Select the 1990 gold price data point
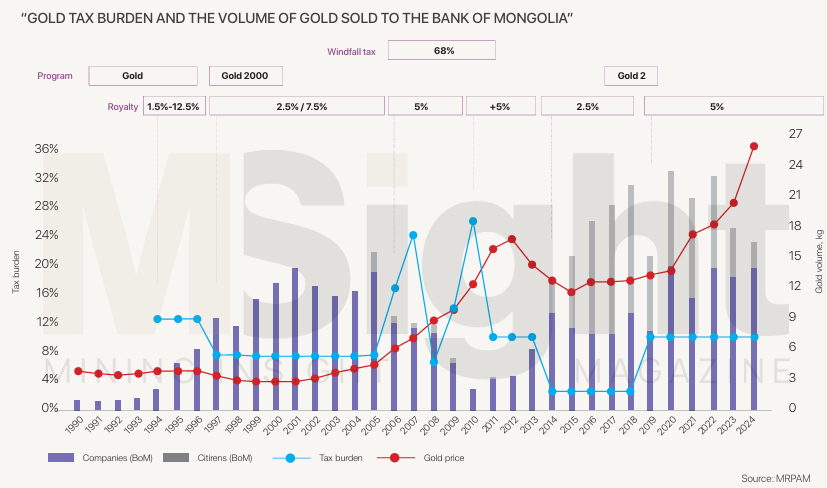Image resolution: width=827 pixels, height=488 pixels. click(x=78, y=371)
